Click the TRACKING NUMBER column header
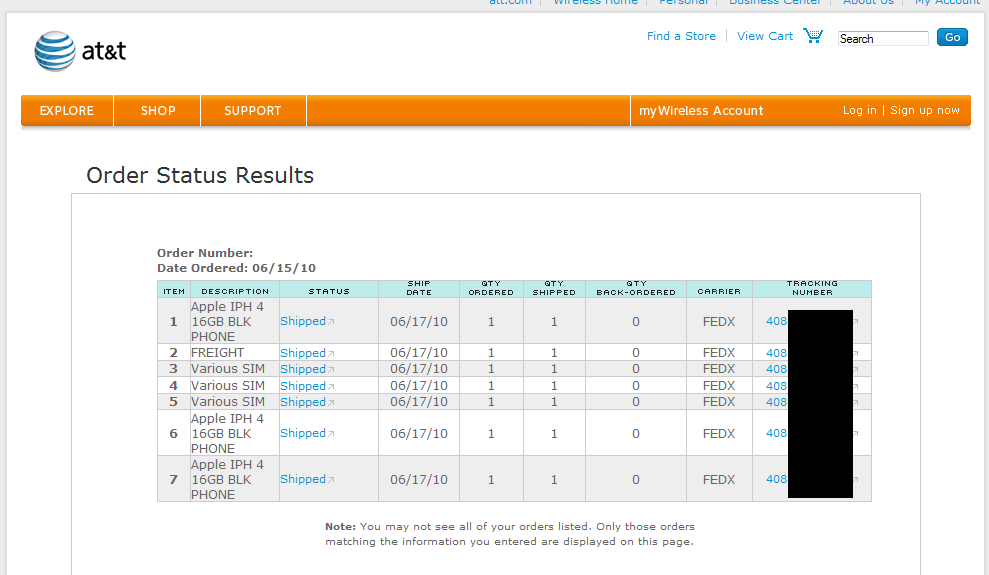 click(x=812, y=288)
